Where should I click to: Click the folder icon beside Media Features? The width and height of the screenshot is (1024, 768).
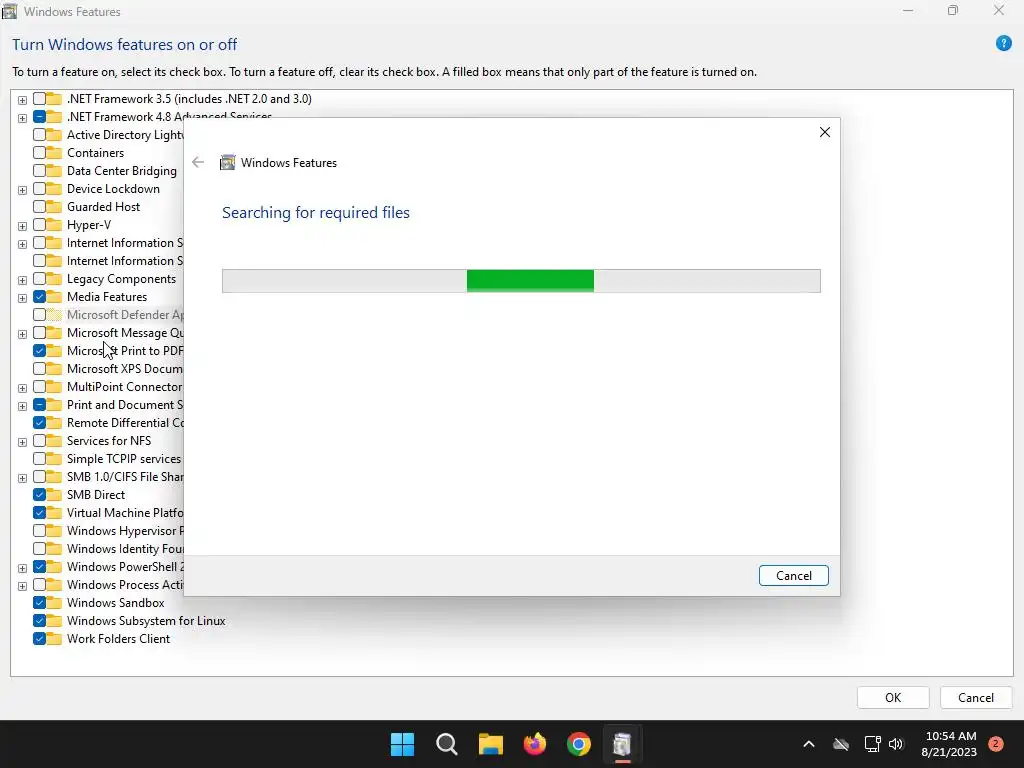click(54, 296)
